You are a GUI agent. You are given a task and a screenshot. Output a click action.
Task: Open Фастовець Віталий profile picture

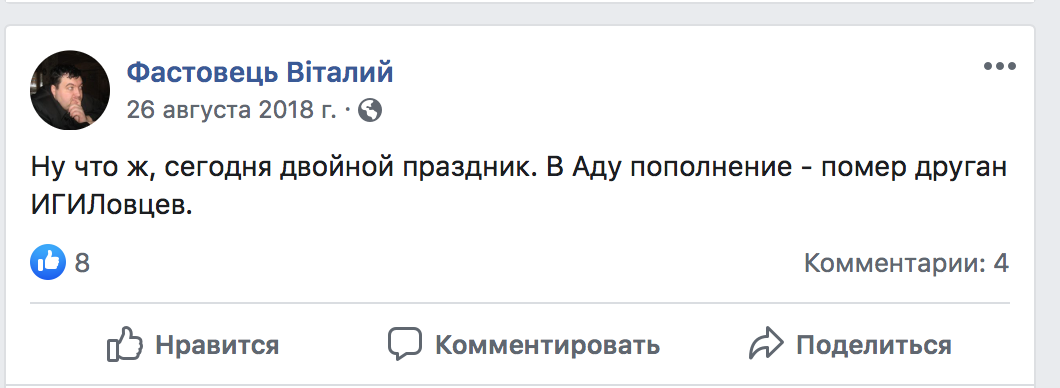coord(70,90)
